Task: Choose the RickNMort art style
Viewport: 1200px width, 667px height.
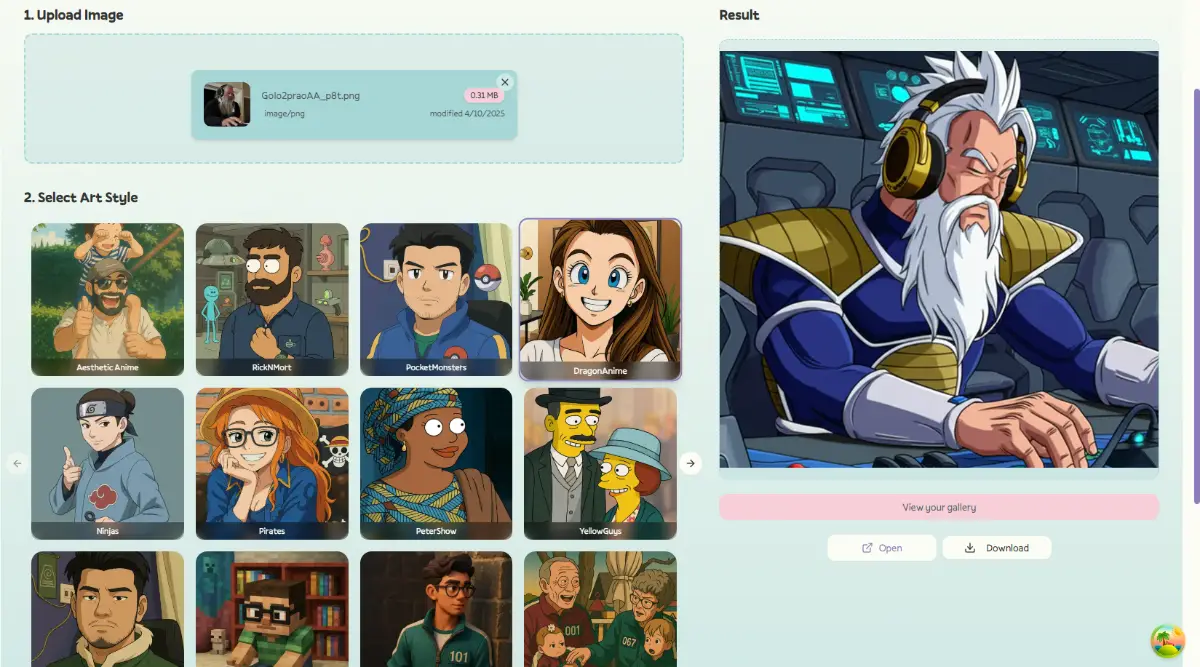Action: tap(272, 299)
